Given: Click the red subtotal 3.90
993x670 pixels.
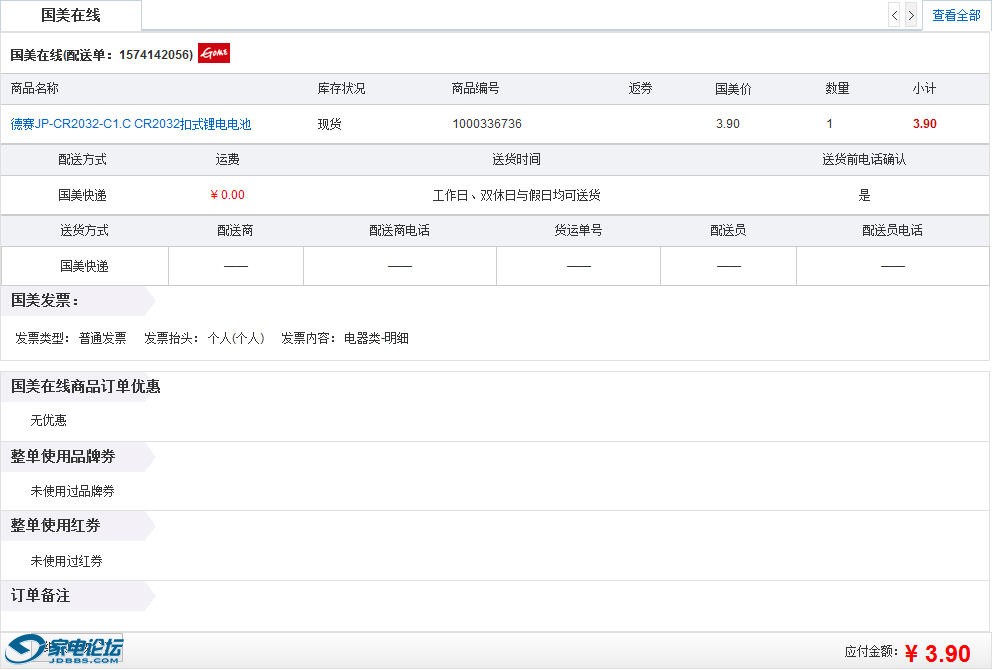Looking at the screenshot, I should (x=925, y=123).
